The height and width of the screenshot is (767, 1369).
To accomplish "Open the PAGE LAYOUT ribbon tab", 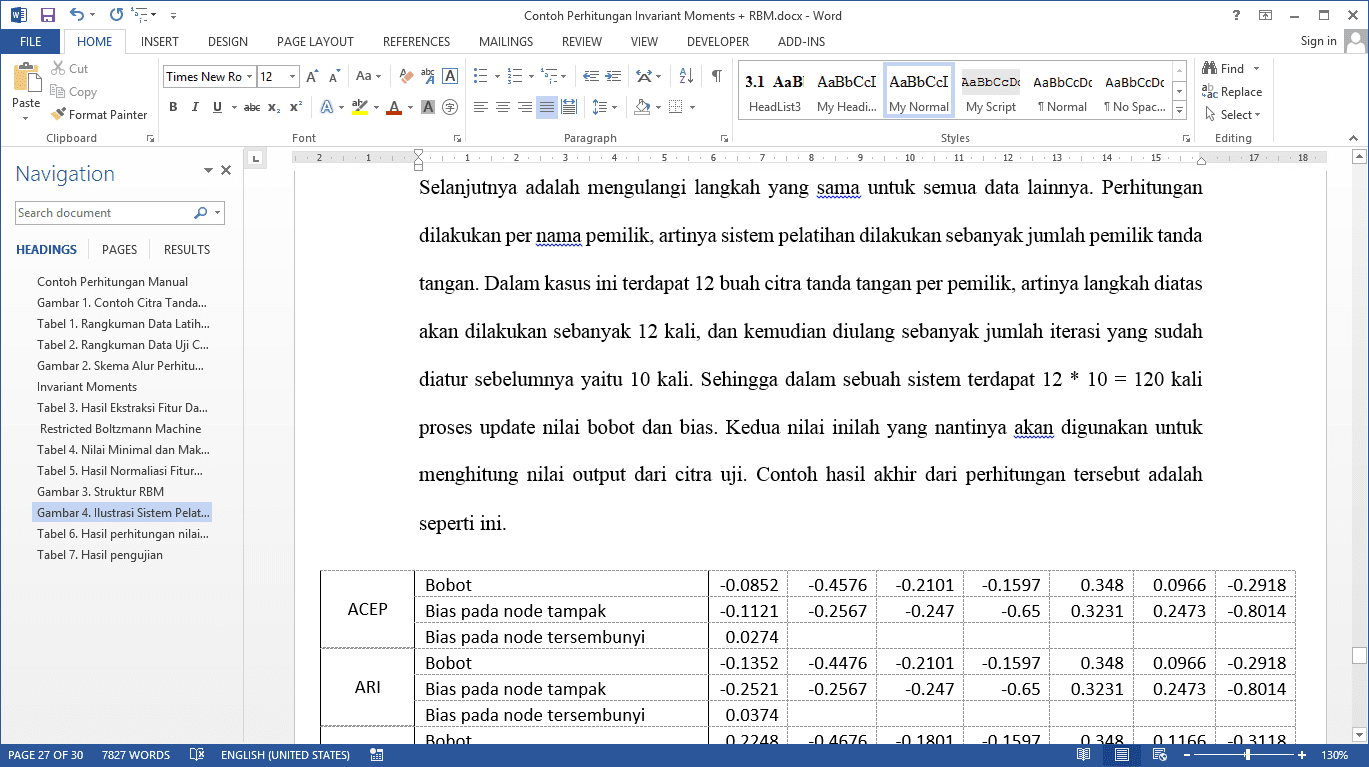I will (x=315, y=42).
